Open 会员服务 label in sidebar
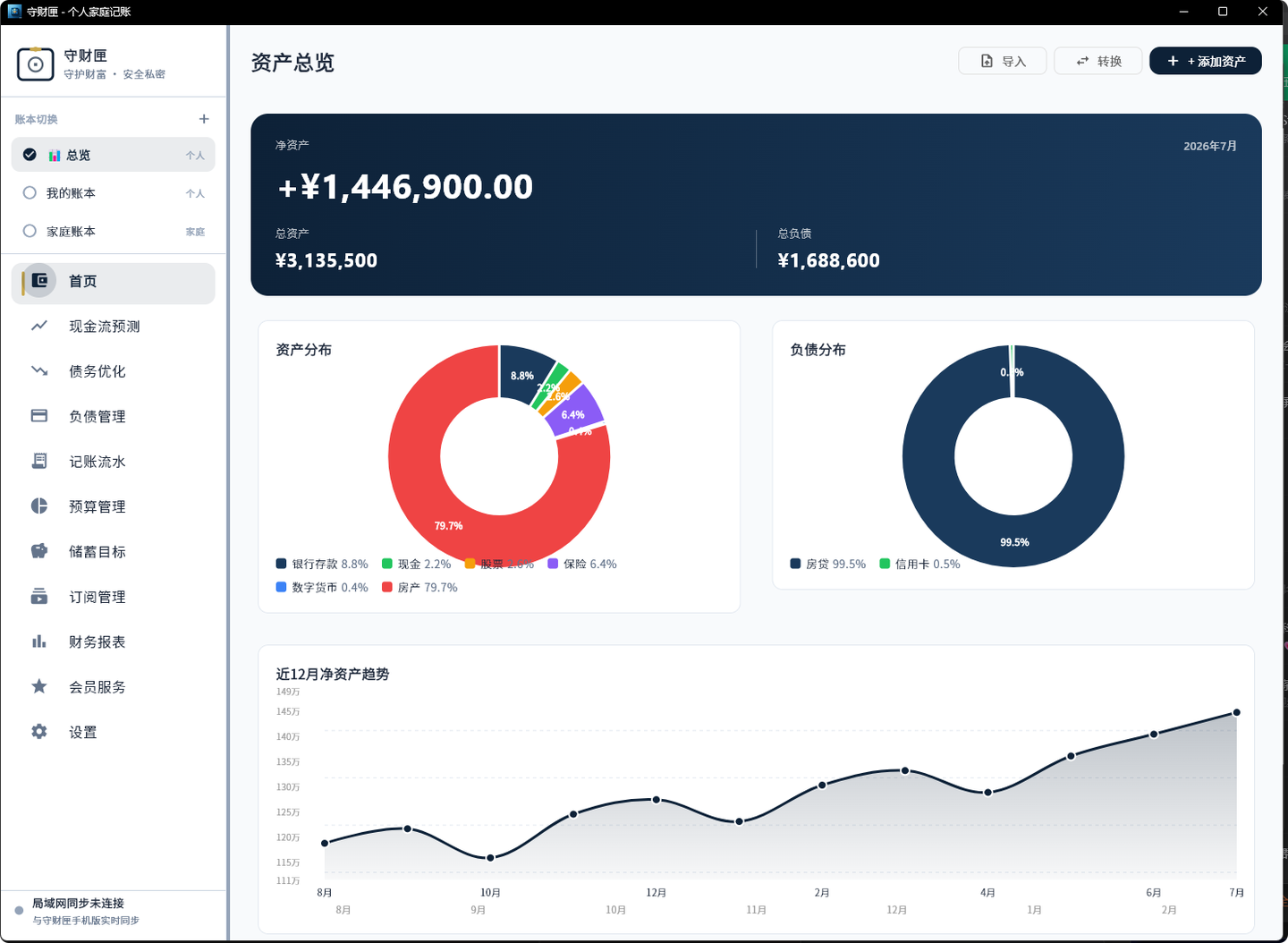 click(x=97, y=687)
